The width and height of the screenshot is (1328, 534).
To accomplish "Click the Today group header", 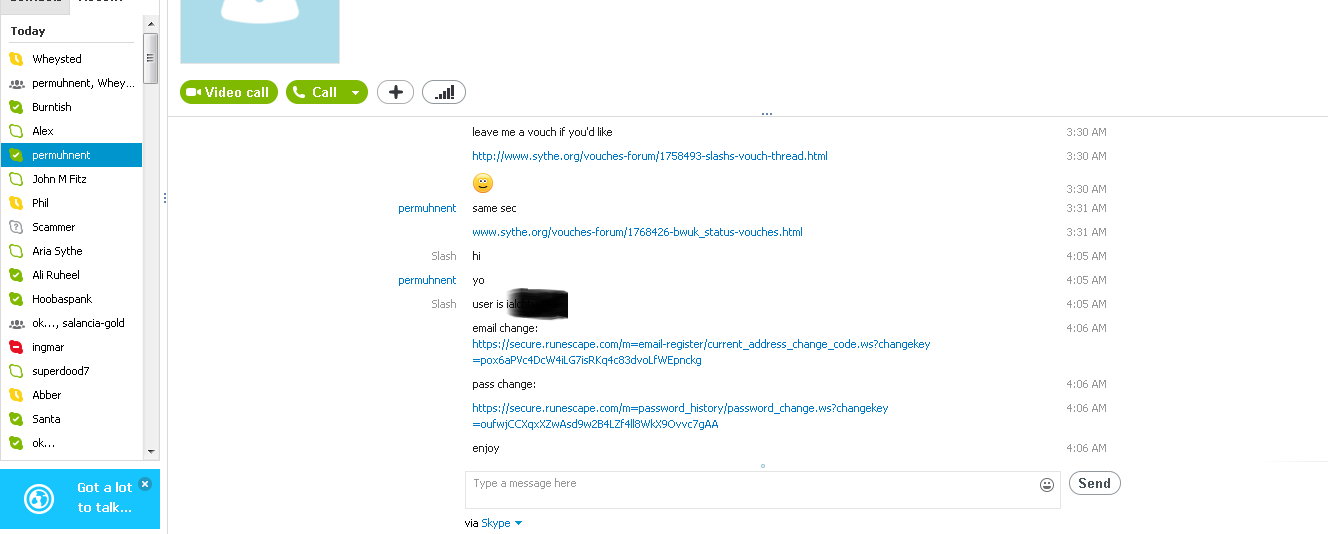I will (28, 31).
